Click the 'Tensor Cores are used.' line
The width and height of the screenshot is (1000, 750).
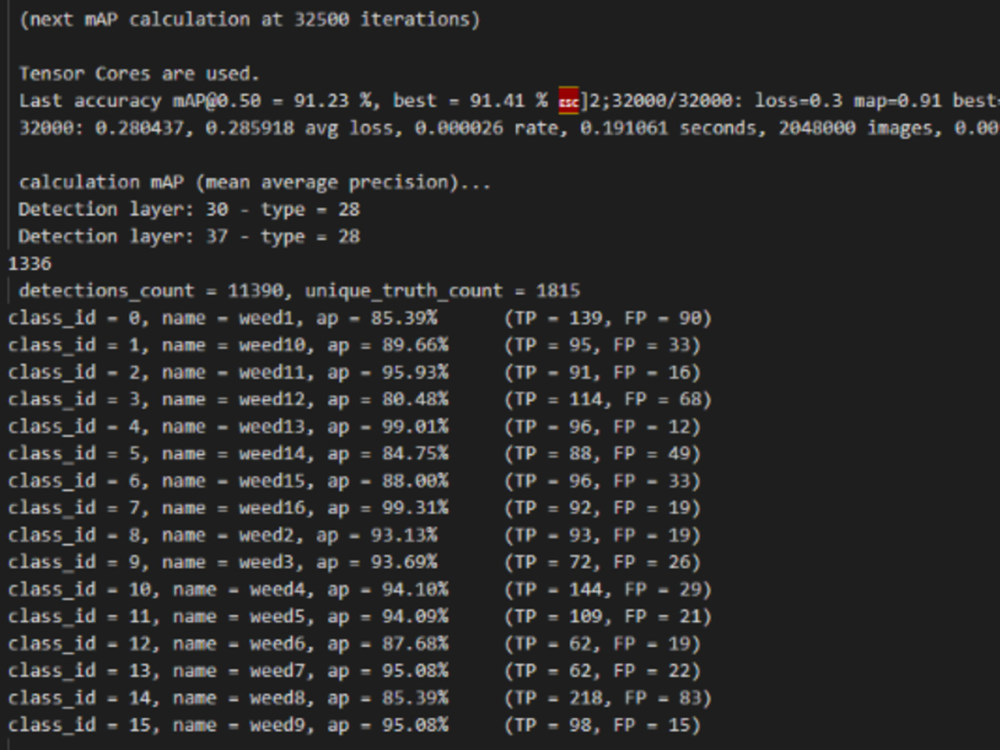click(x=139, y=73)
